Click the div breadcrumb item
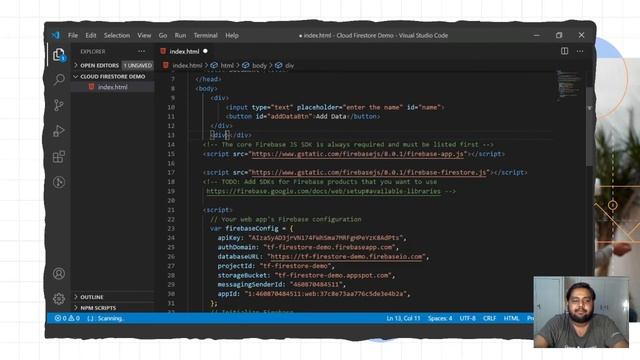The image size is (640, 360). pos(289,65)
